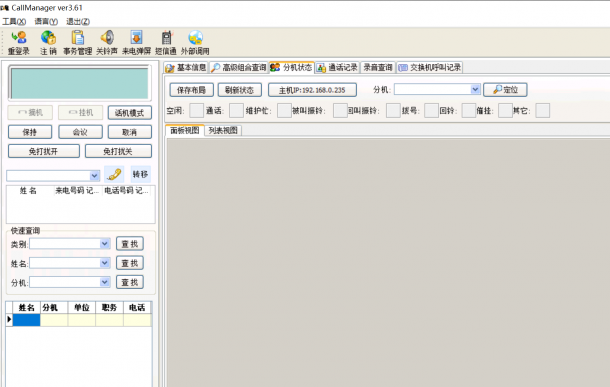The image size is (610, 387).
Task: Open 事务管理 task management icon
Action: pos(77,38)
